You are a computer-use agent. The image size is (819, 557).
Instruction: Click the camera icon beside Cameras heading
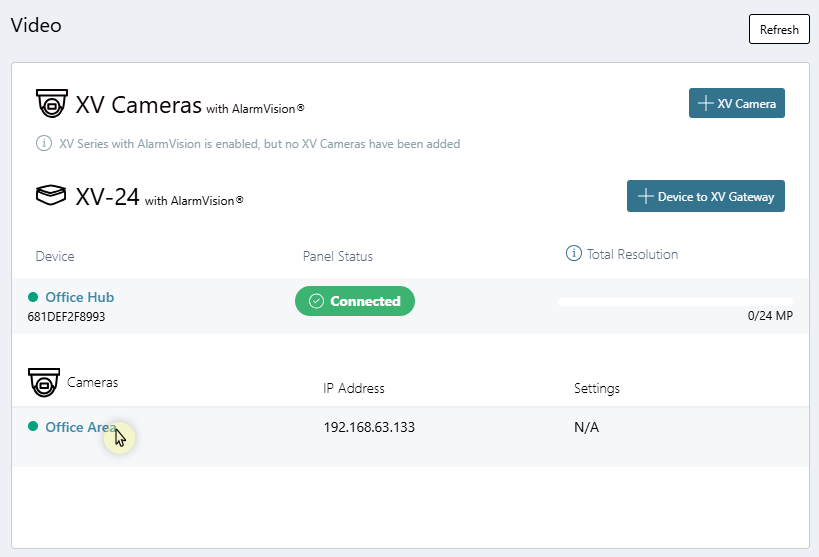44,383
